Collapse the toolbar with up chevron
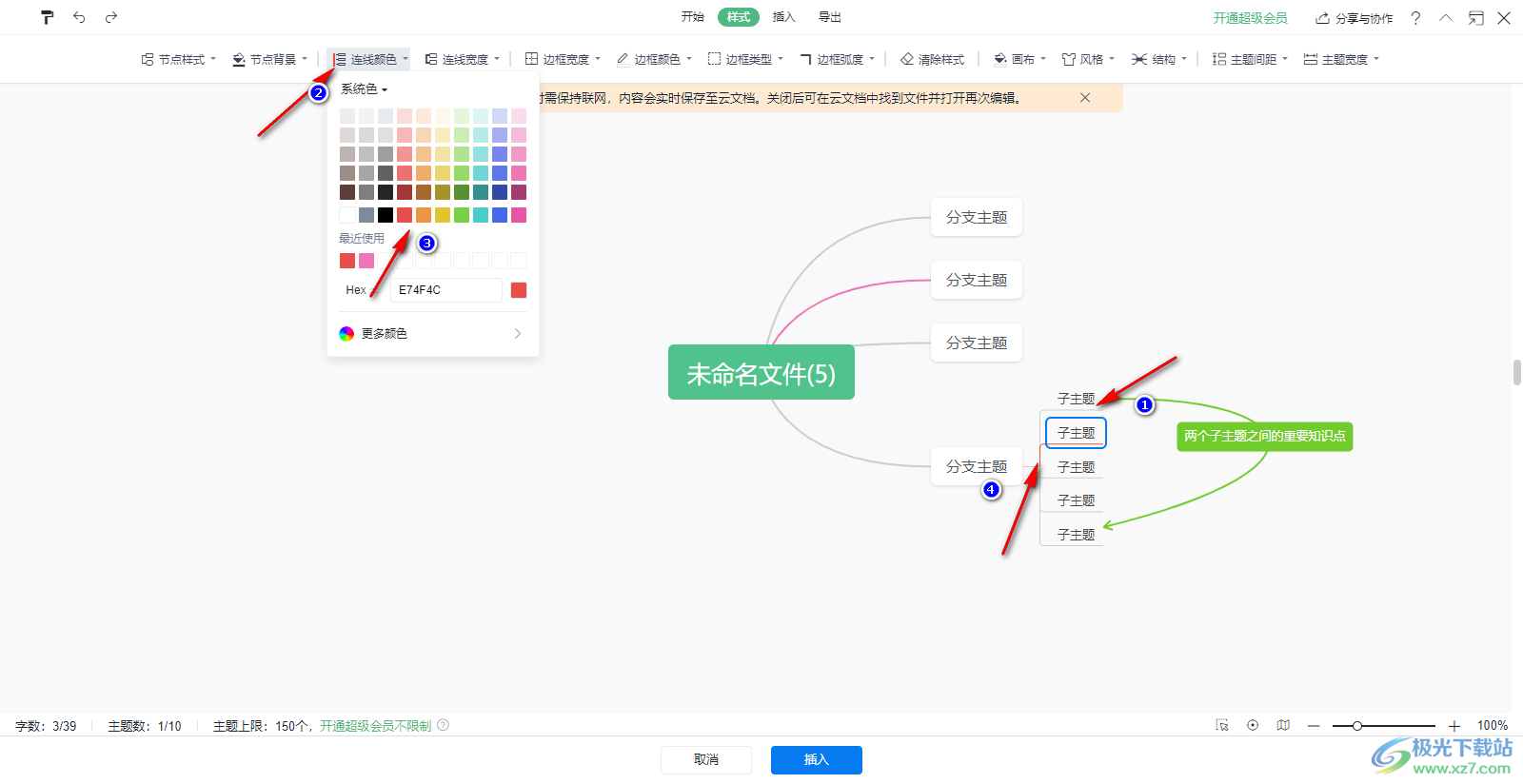The image size is (1523, 784). (1446, 18)
